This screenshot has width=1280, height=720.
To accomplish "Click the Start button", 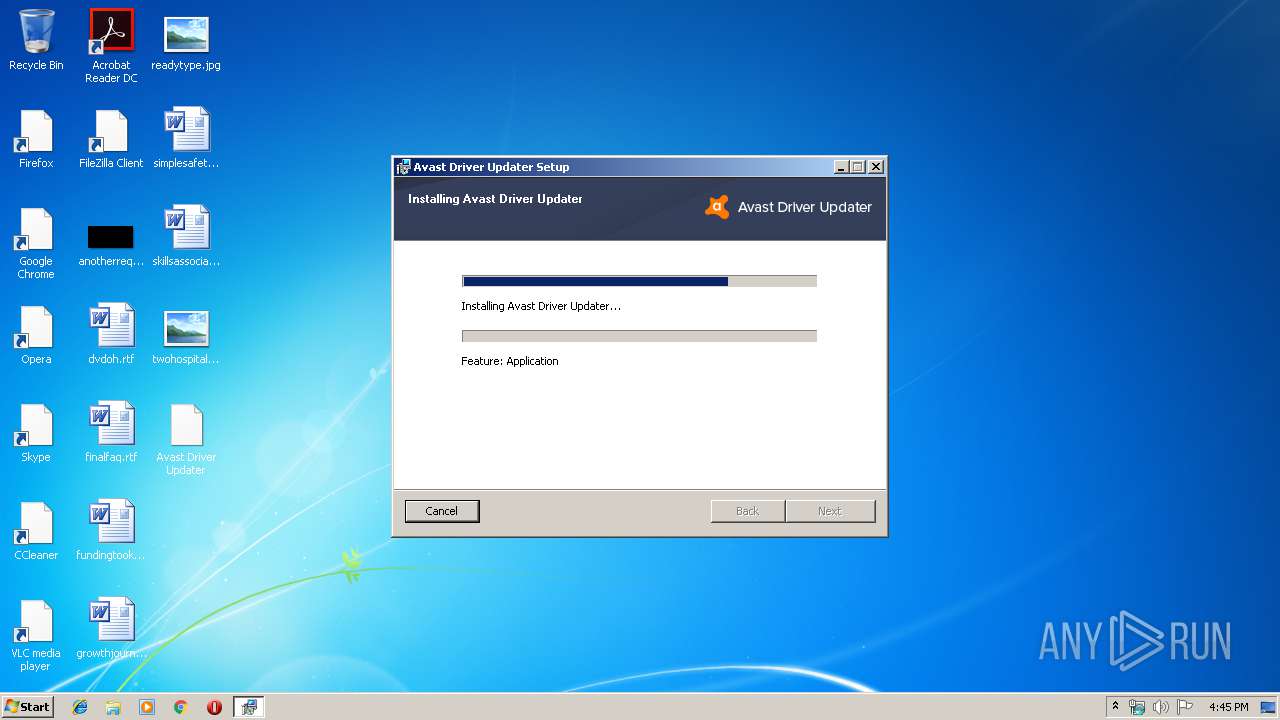I will pyautogui.click(x=28, y=707).
